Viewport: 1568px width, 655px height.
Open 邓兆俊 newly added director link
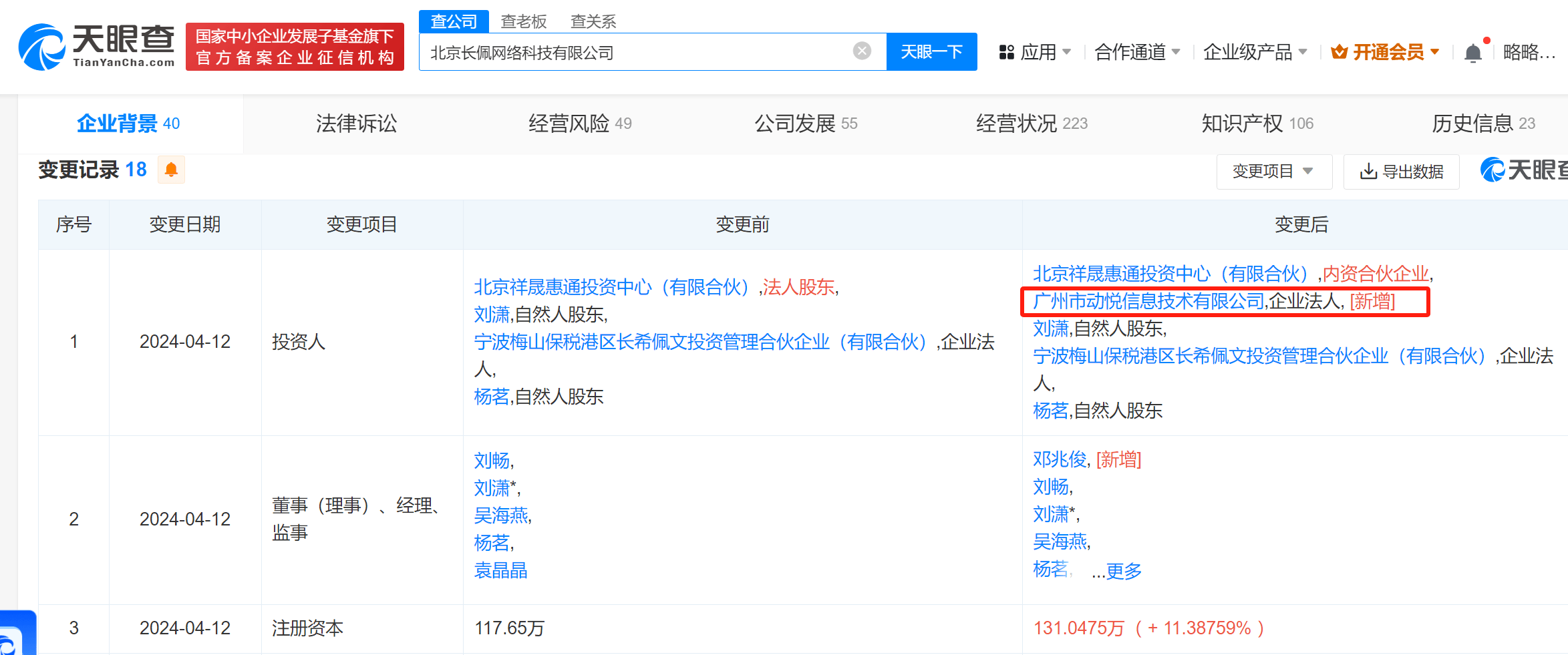[x=1060, y=459]
